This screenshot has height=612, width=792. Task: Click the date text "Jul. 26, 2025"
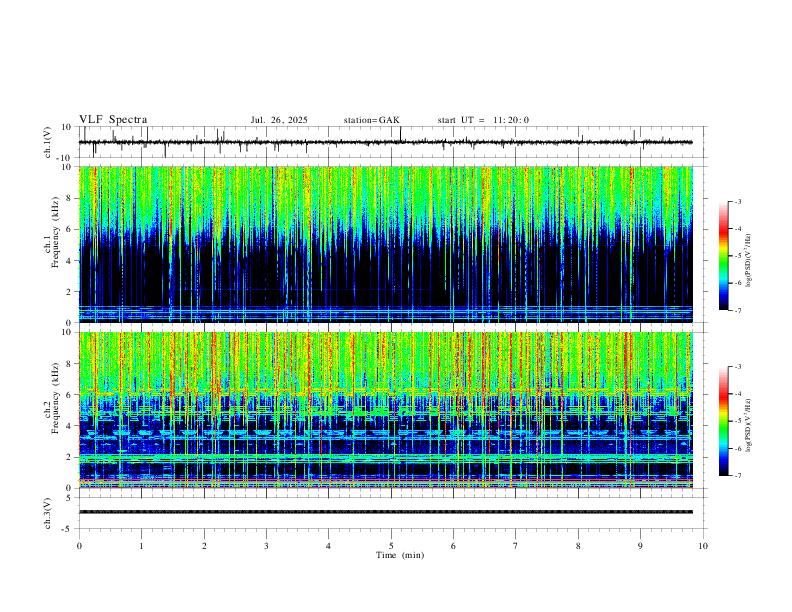279,120
